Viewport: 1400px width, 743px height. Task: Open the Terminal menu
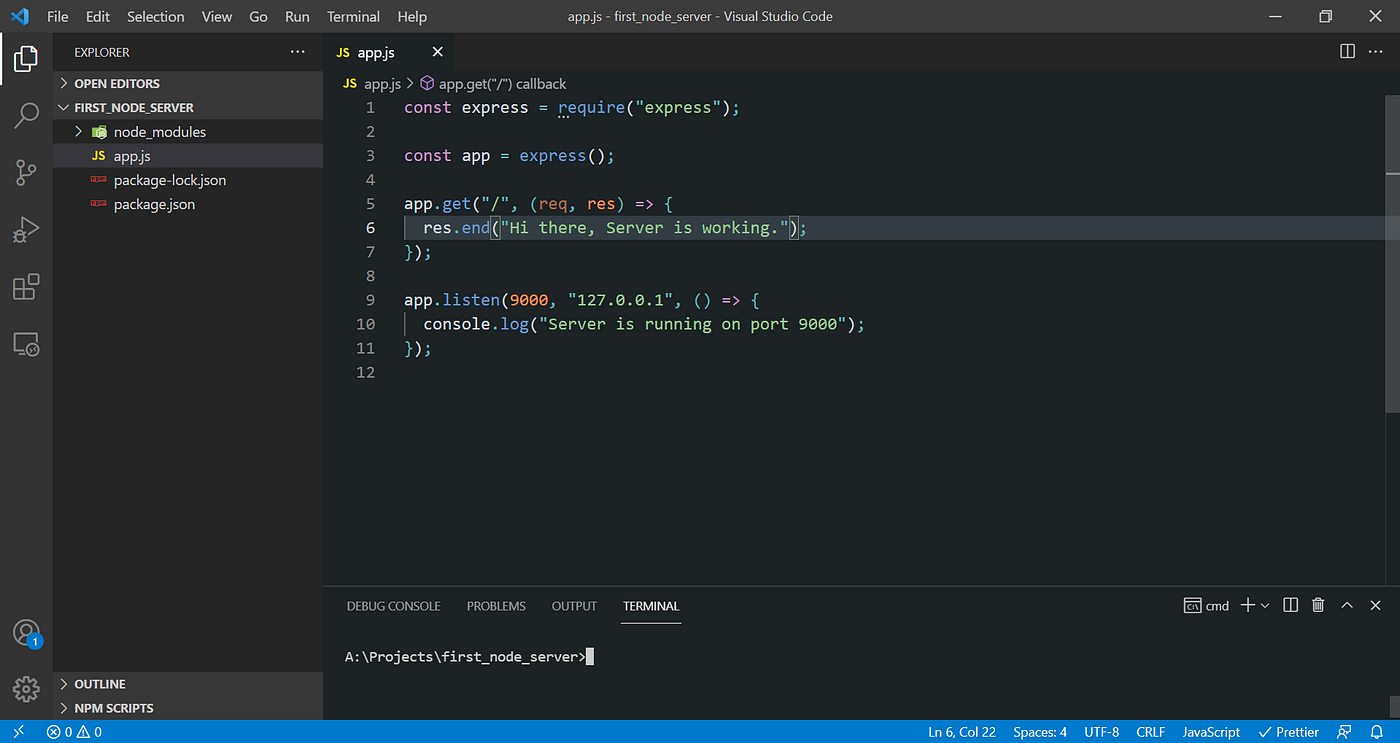[353, 16]
